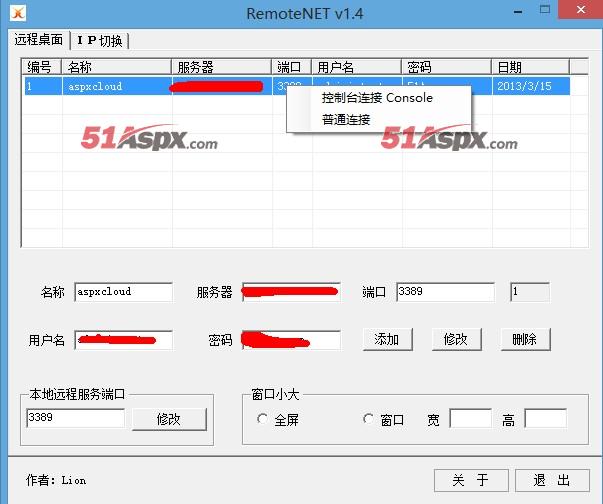Focus the 高 height input field
603x504 pixels.
[x=545, y=418]
